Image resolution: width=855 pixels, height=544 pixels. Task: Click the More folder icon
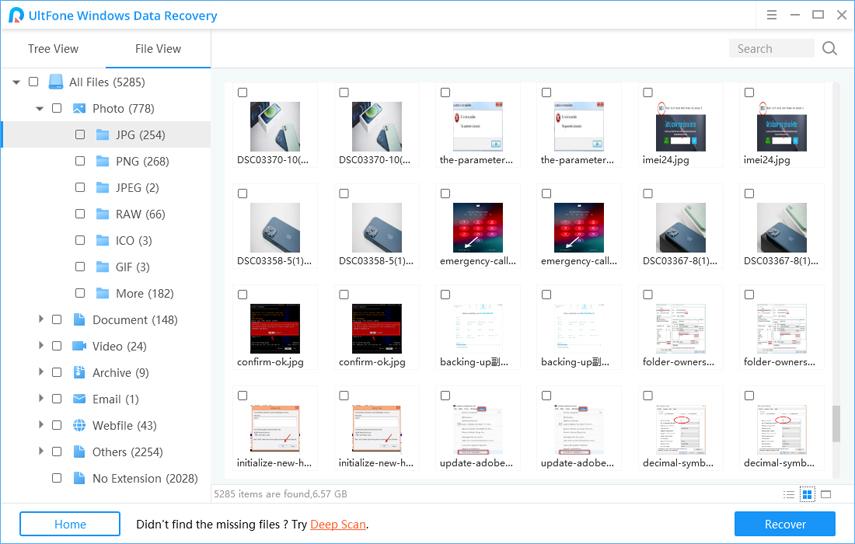[x=103, y=293]
